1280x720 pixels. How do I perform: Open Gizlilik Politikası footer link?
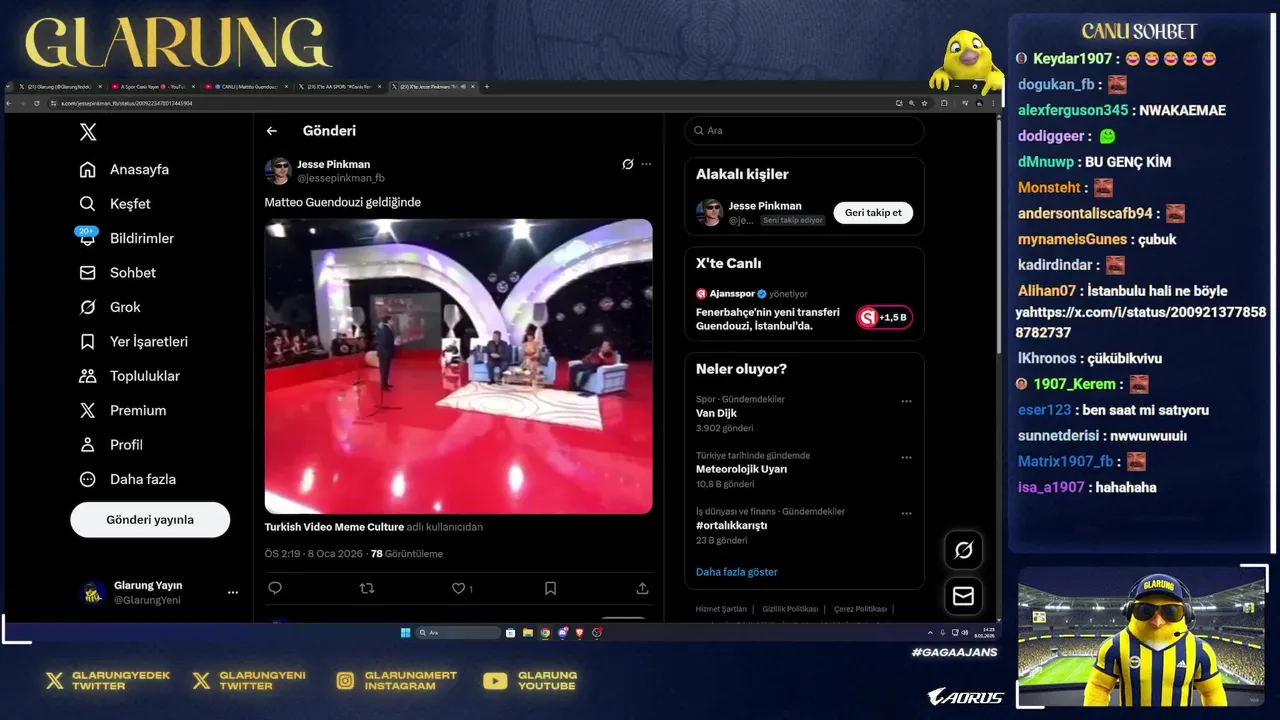pyautogui.click(x=790, y=609)
